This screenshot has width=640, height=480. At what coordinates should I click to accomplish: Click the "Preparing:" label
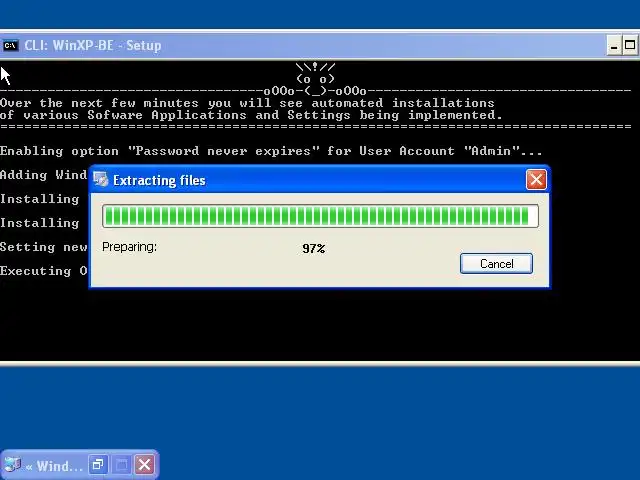(129, 247)
